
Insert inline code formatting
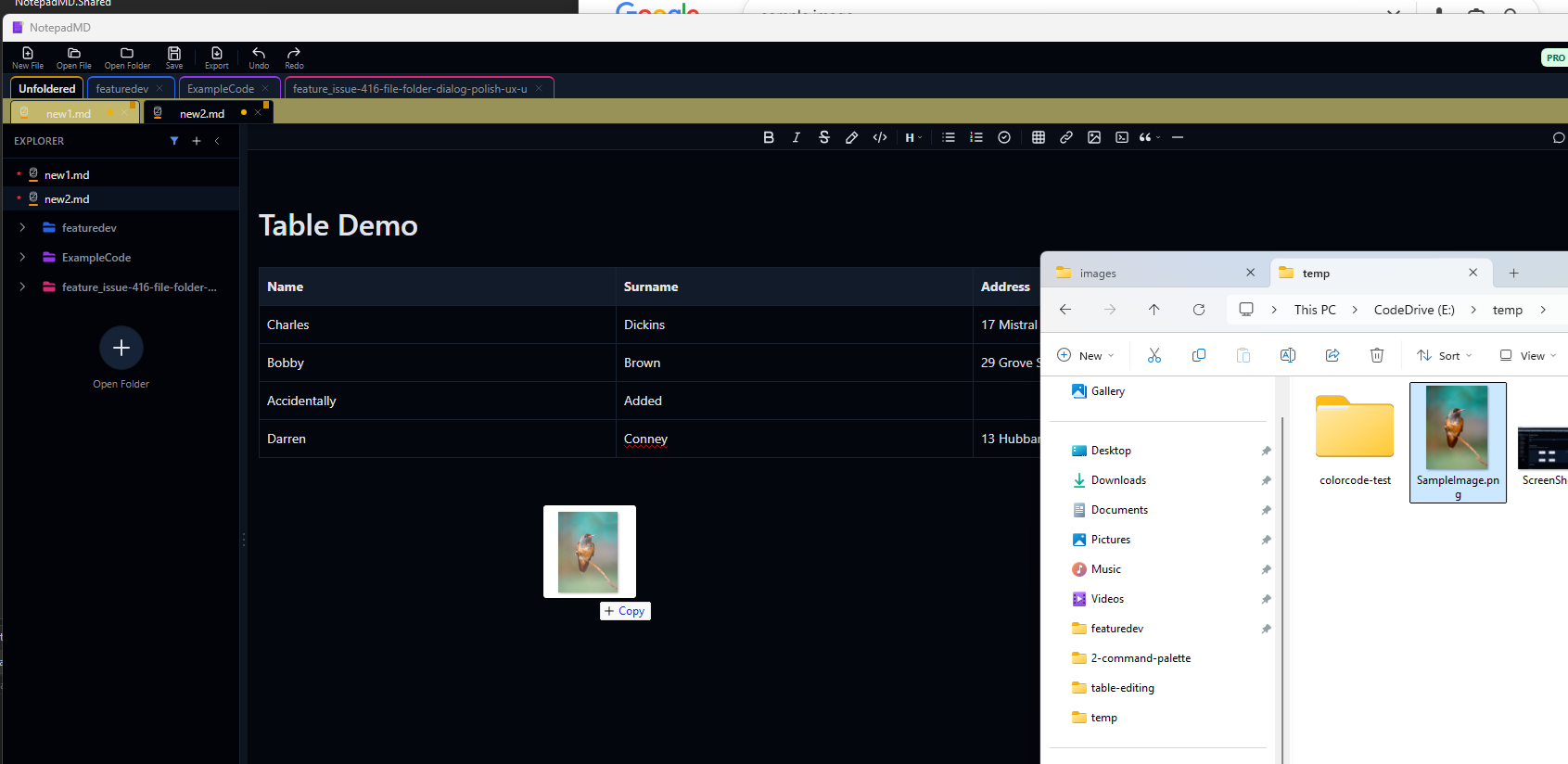[880, 137]
